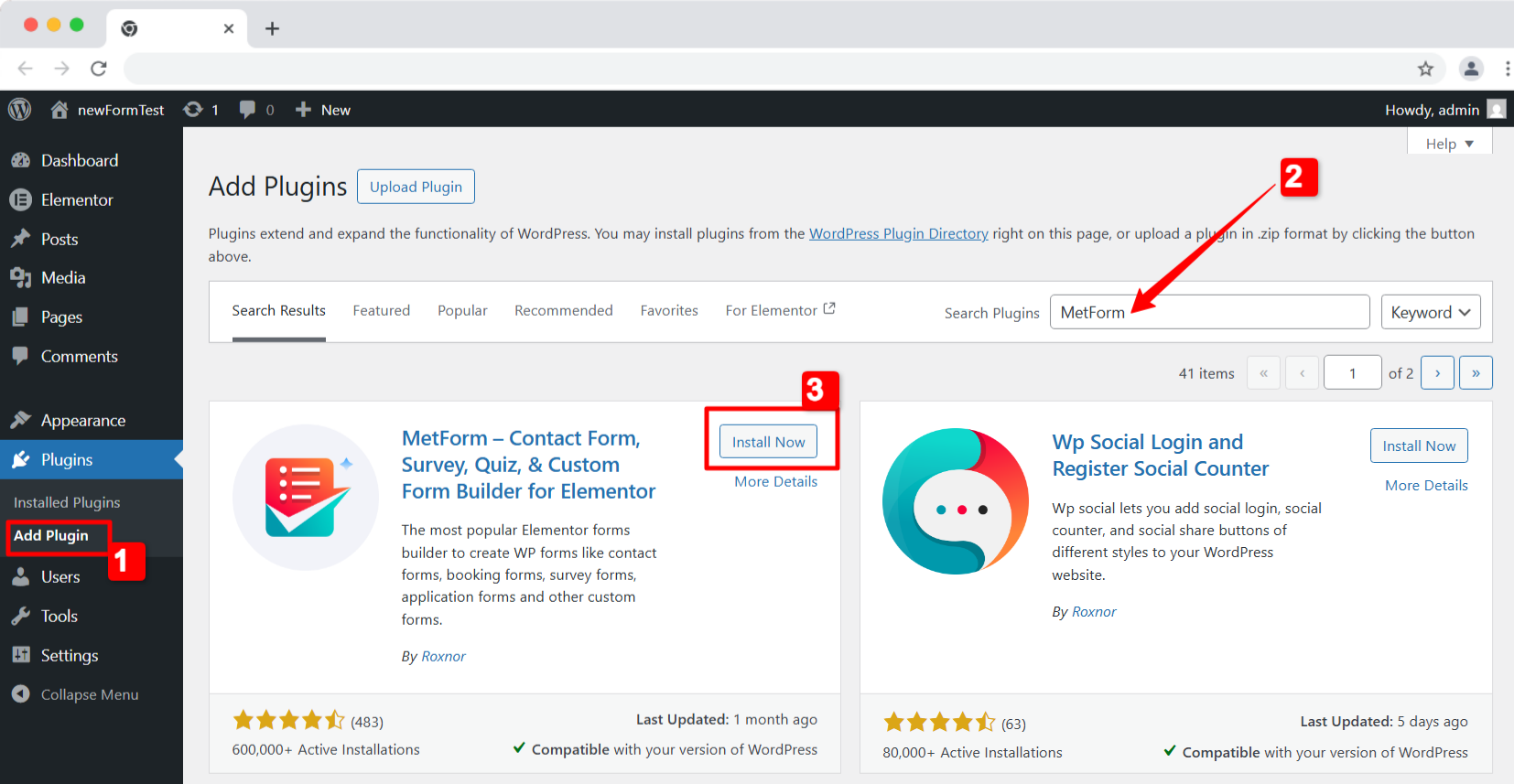Click the Search Plugins input field
This screenshot has width=1514, height=784.
[x=1209, y=312]
